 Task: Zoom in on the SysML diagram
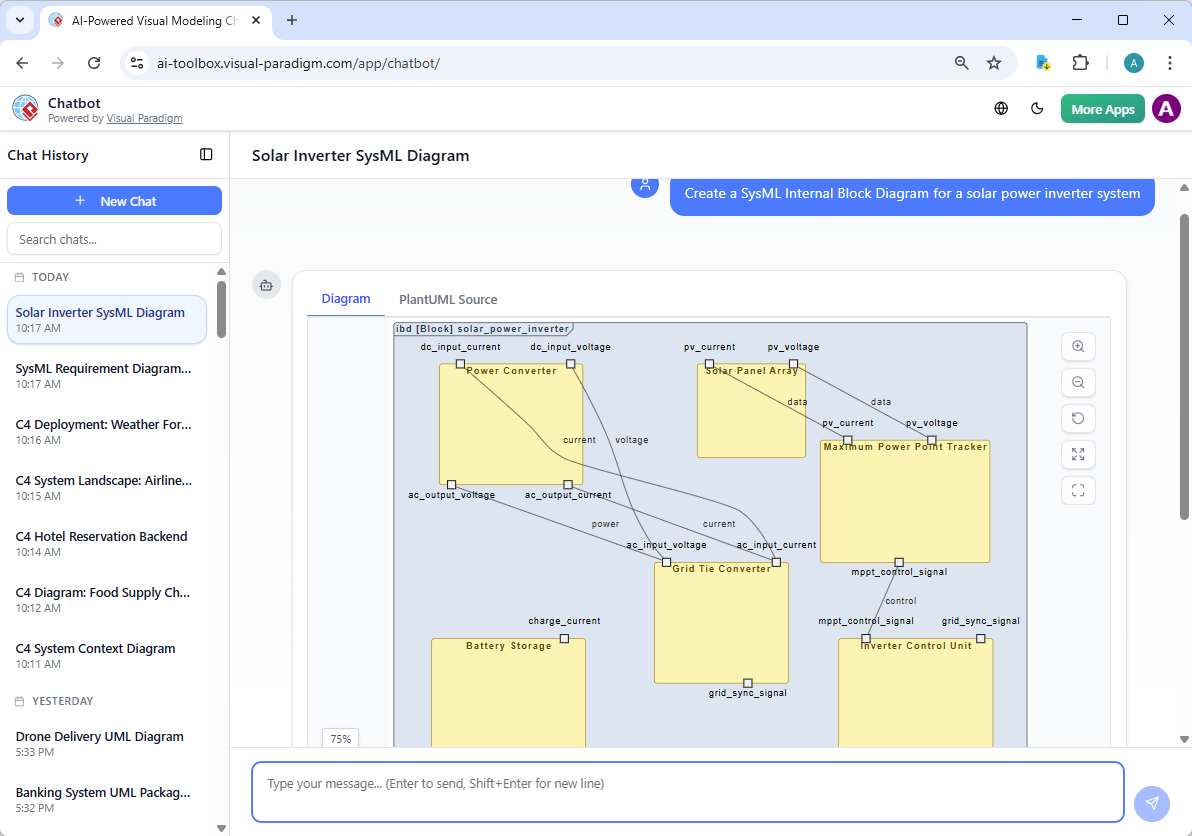(1078, 346)
